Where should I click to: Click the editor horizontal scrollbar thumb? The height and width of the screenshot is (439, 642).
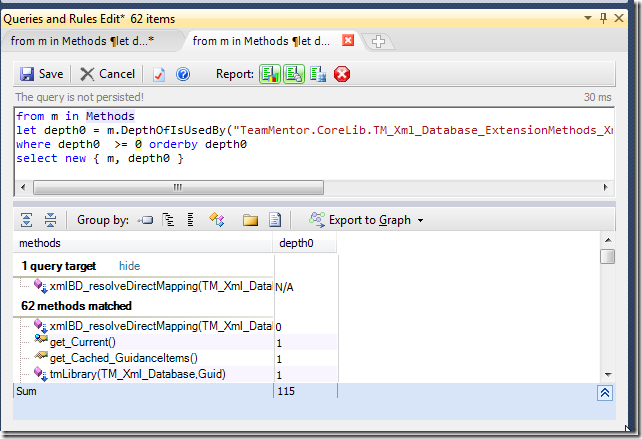(178, 188)
